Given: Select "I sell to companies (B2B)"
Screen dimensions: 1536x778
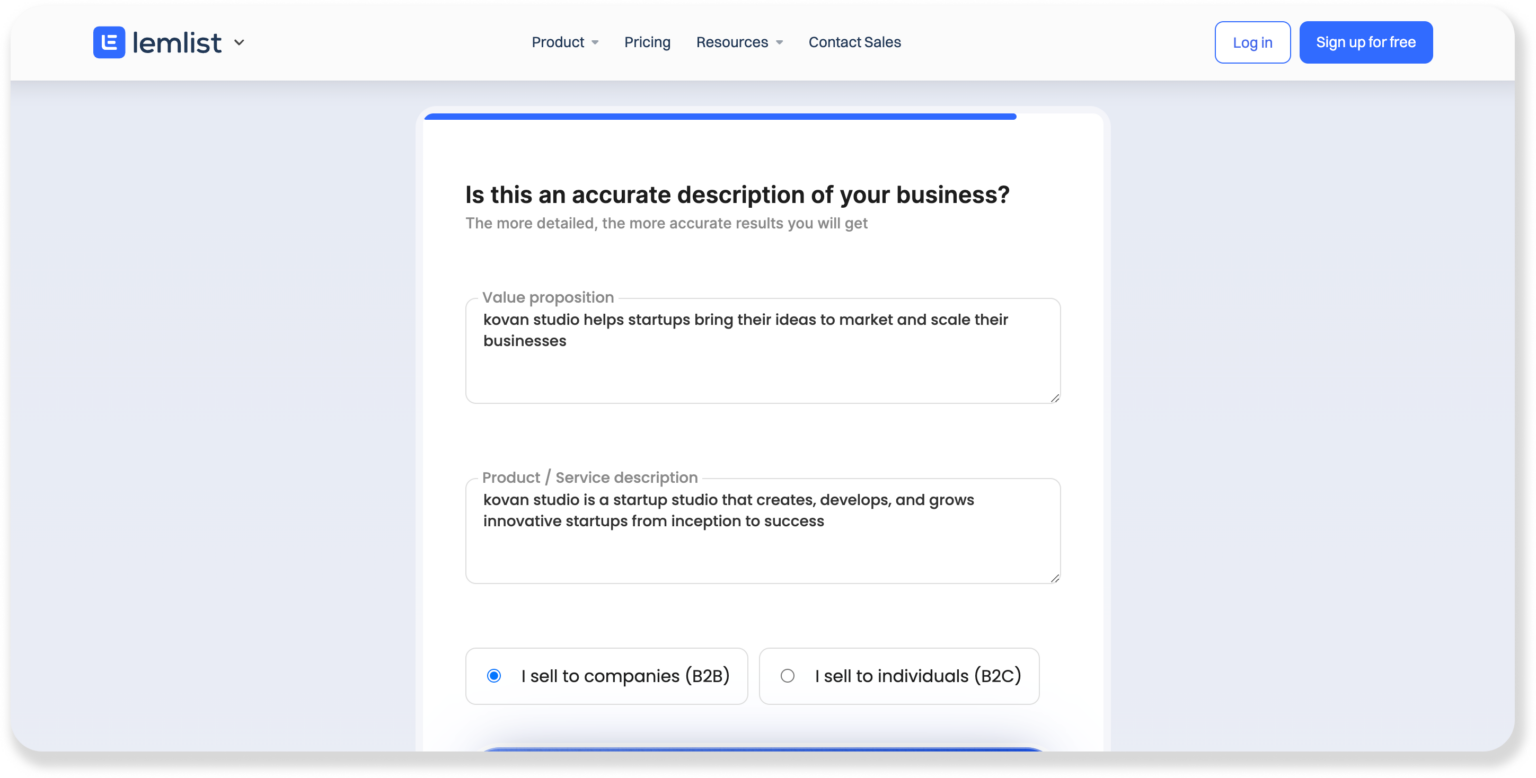Looking at the screenshot, I should [606, 676].
